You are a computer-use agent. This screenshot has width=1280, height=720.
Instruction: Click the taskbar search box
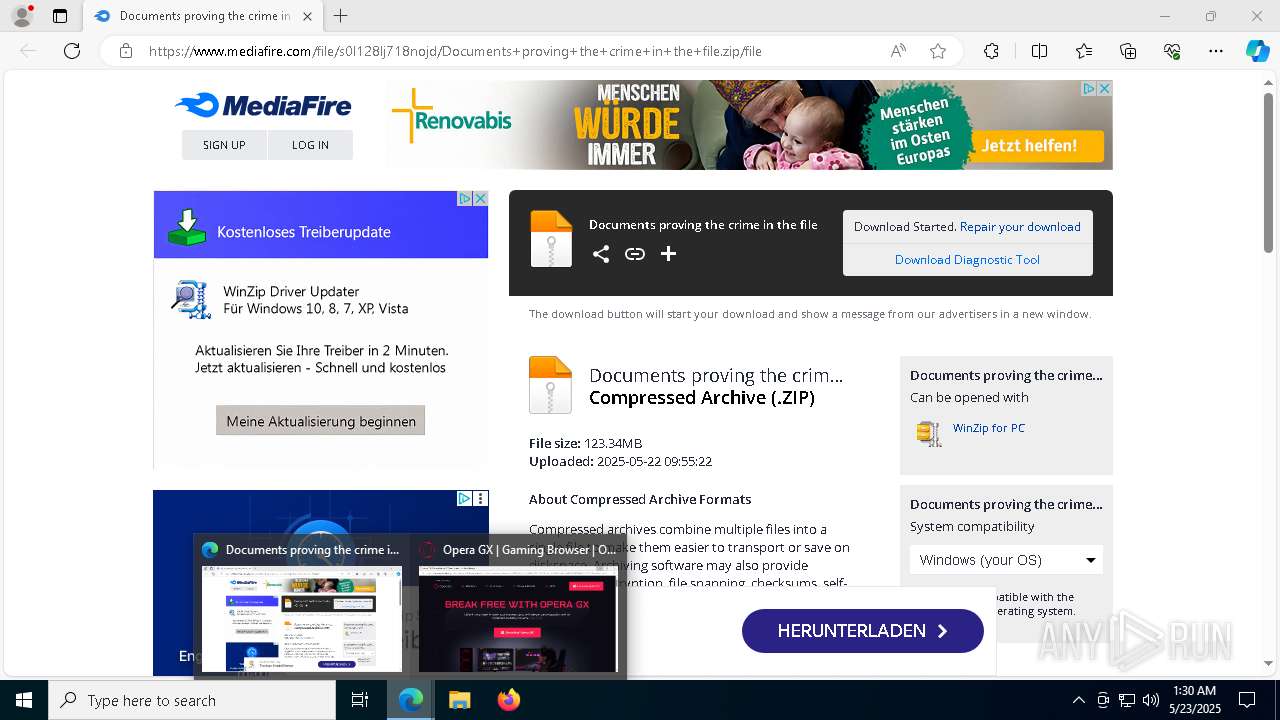pos(192,700)
